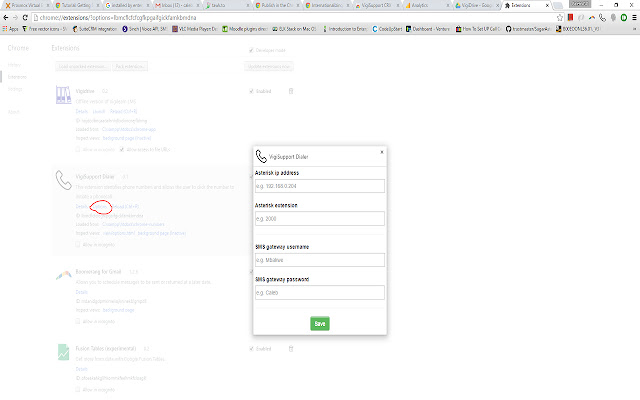Toggle Allow in incognito for Vigidrive
Viewport: 640px width, 400px height.
[x=78, y=149]
